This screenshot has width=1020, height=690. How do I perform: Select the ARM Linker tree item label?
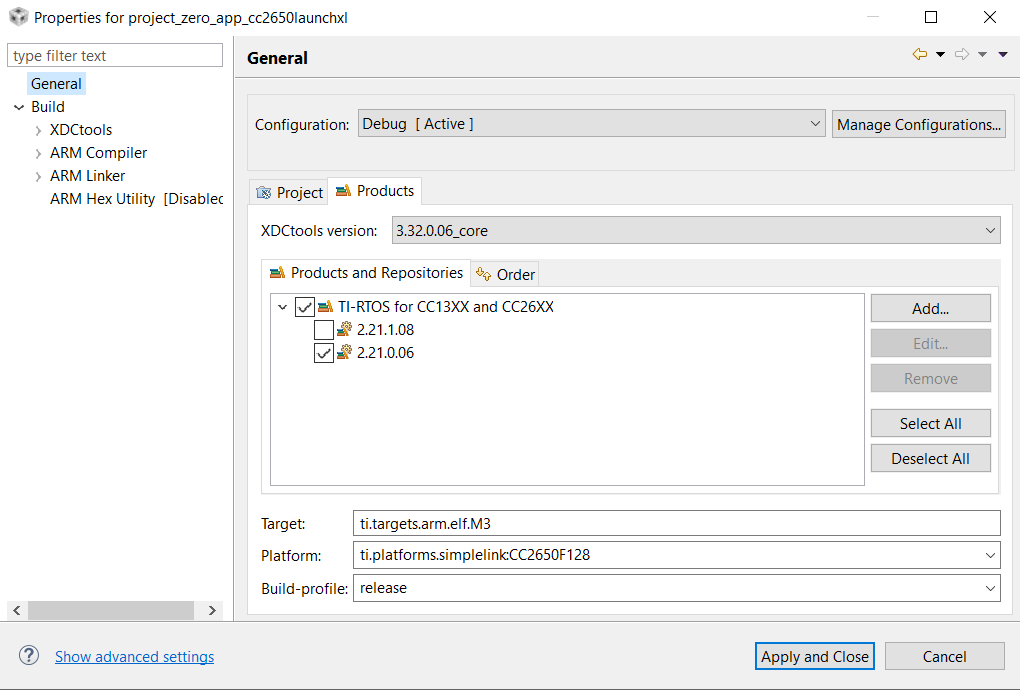(87, 176)
